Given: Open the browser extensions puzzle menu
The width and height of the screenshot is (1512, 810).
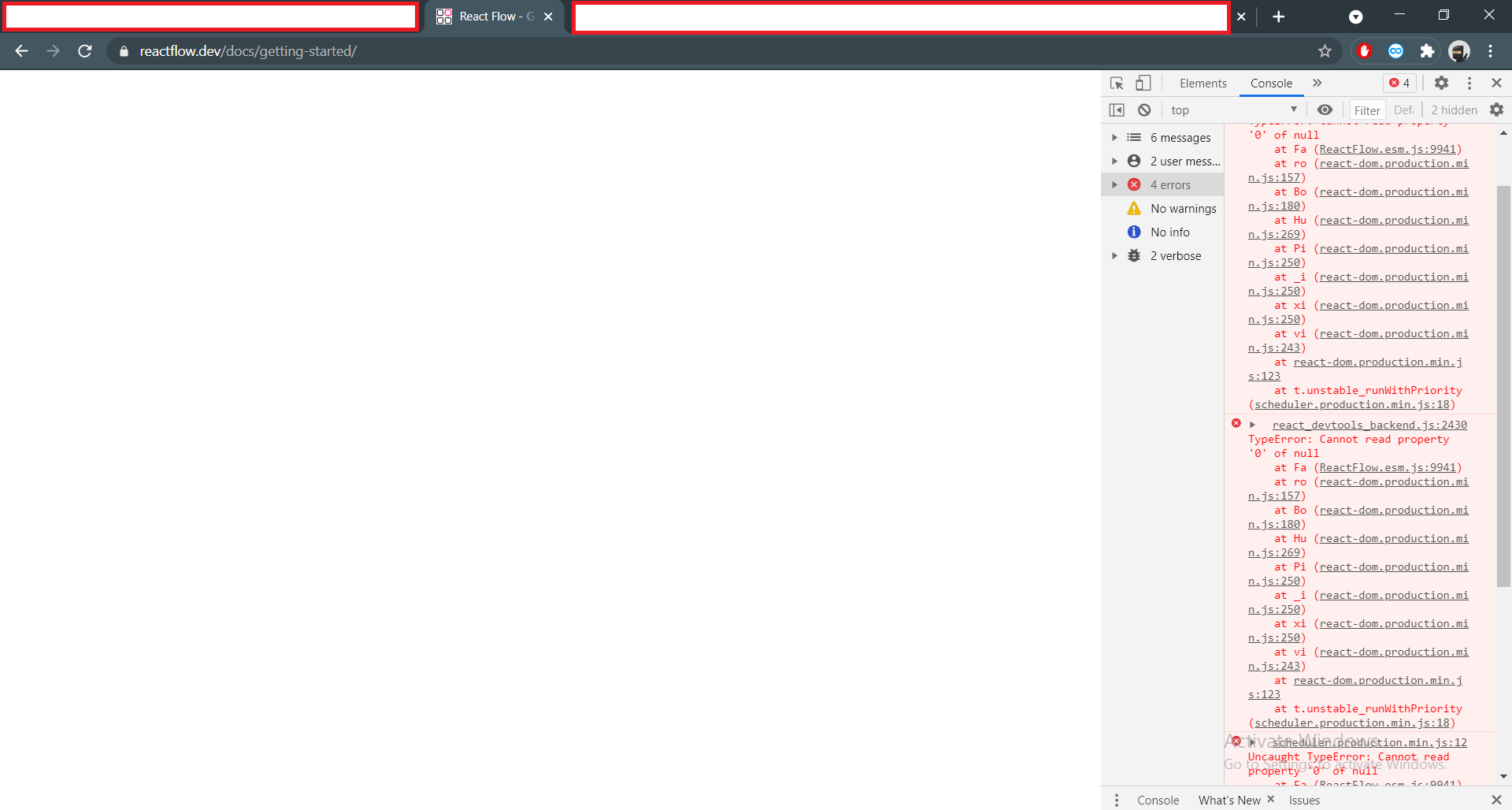Looking at the screenshot, I should pyautogui.click(x=1428, y=50).
